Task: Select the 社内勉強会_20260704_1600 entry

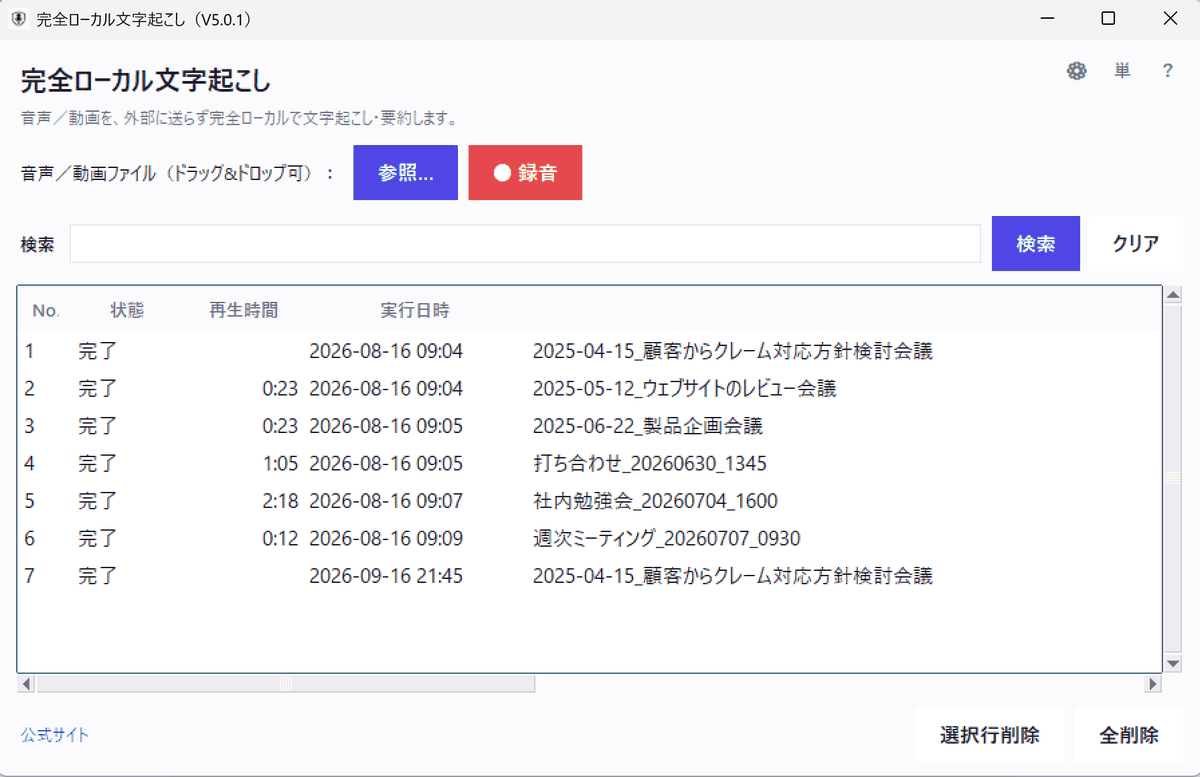Action: pos(590,501)
